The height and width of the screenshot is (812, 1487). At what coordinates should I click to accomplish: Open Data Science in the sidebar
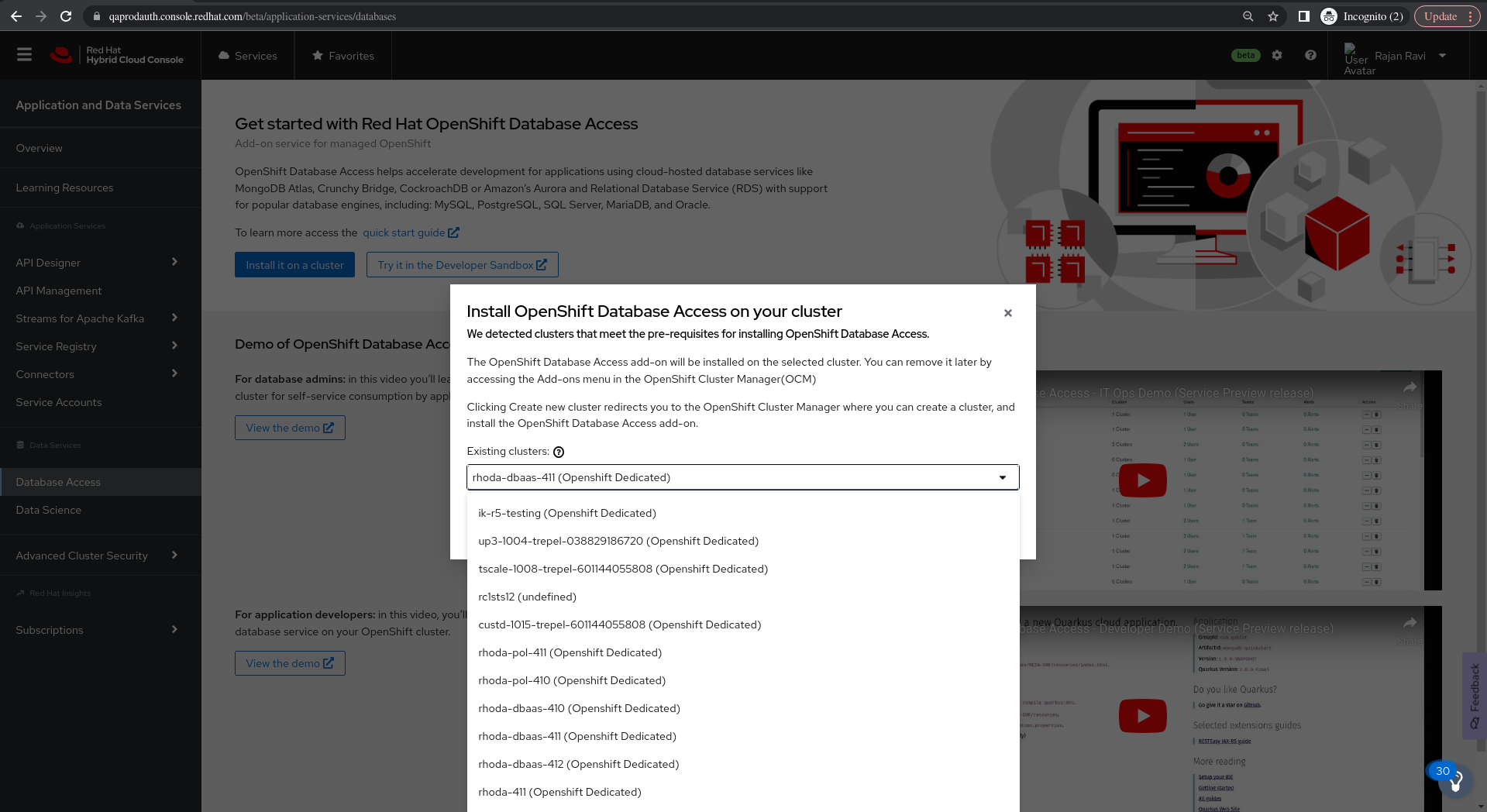pos(100,510)
